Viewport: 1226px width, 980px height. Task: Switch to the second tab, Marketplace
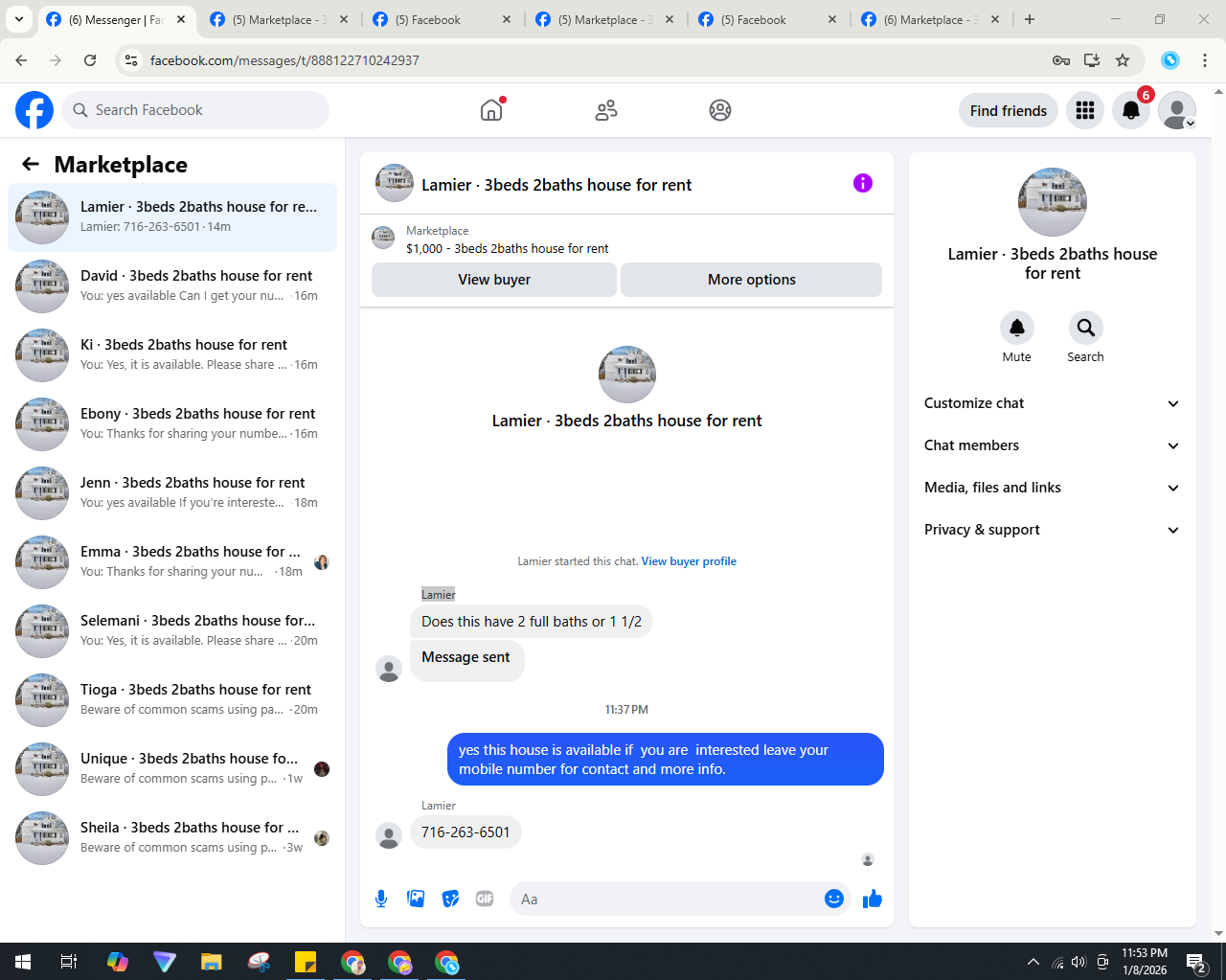280,19
